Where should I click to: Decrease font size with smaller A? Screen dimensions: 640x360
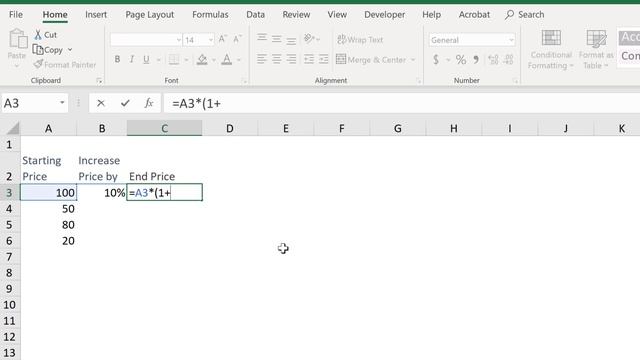tap(237, 39)
